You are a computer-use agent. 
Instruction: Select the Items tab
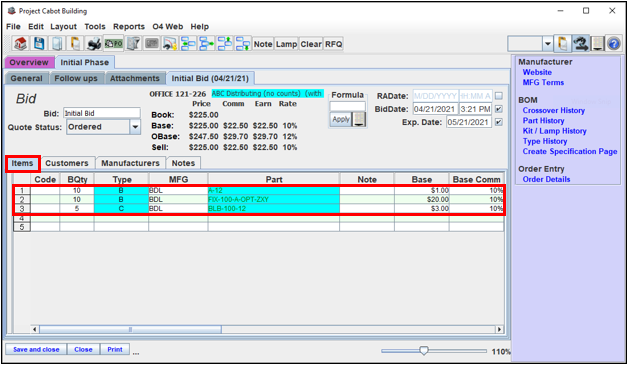pos(22,163)
